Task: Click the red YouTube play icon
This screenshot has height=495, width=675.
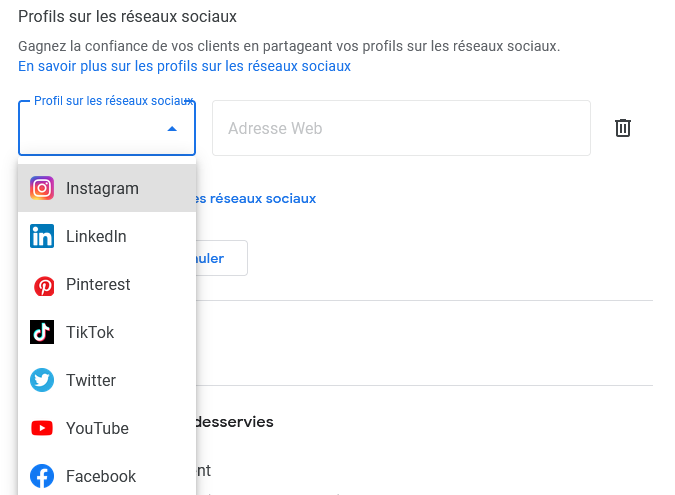Action: click(42, 428)
